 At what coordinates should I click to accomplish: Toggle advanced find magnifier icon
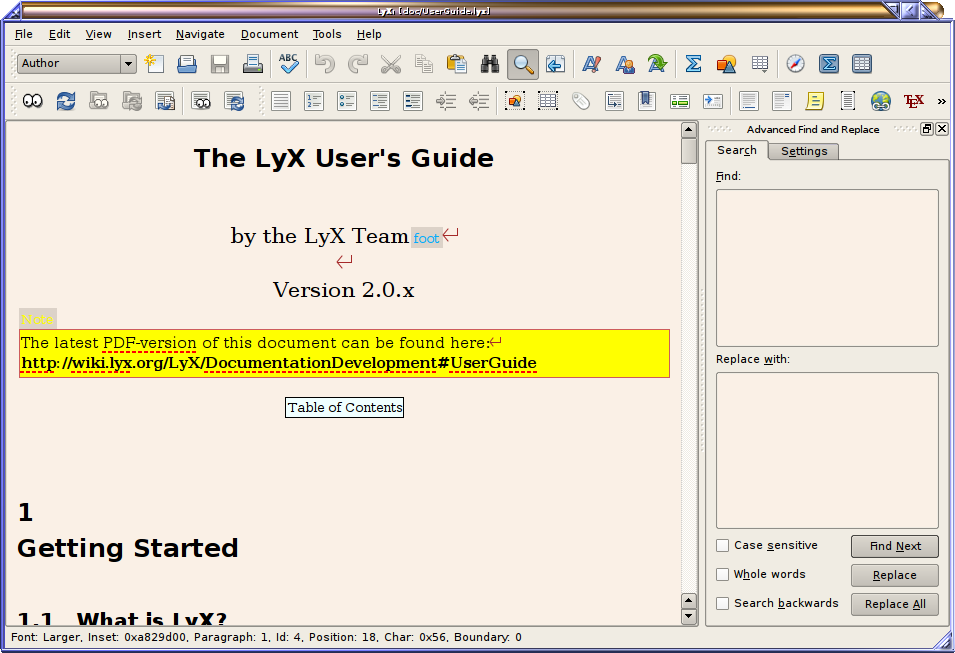point(523,64)
